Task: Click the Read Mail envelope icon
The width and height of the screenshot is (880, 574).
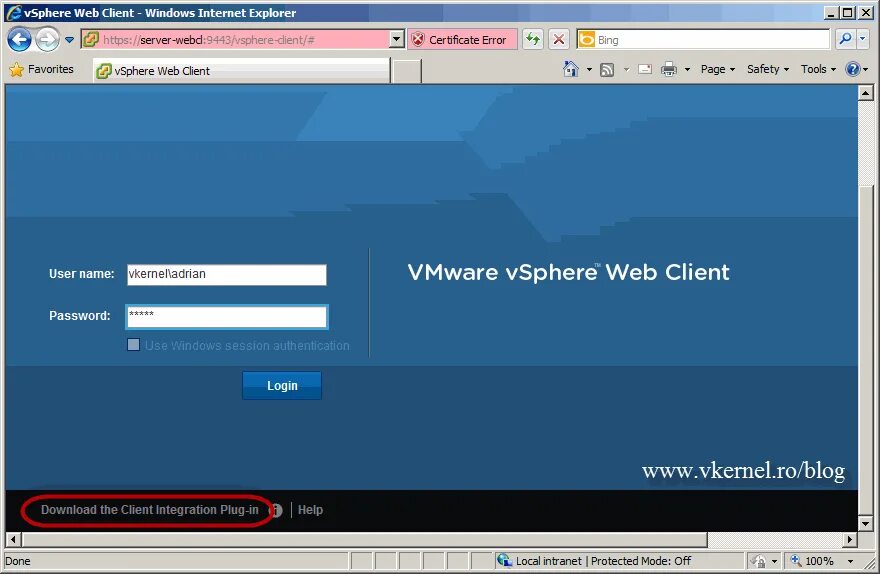Action: coord(645,70)
